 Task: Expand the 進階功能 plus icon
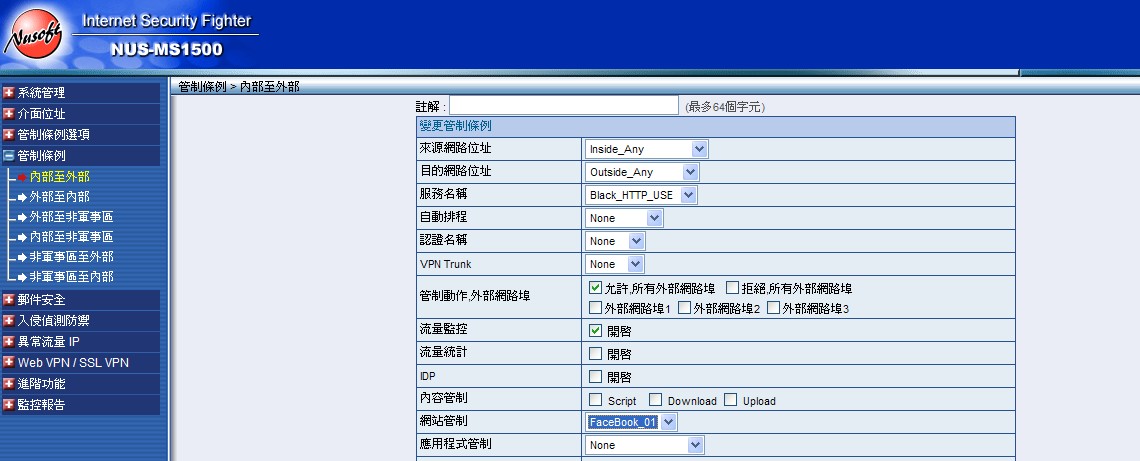point(9,383)
